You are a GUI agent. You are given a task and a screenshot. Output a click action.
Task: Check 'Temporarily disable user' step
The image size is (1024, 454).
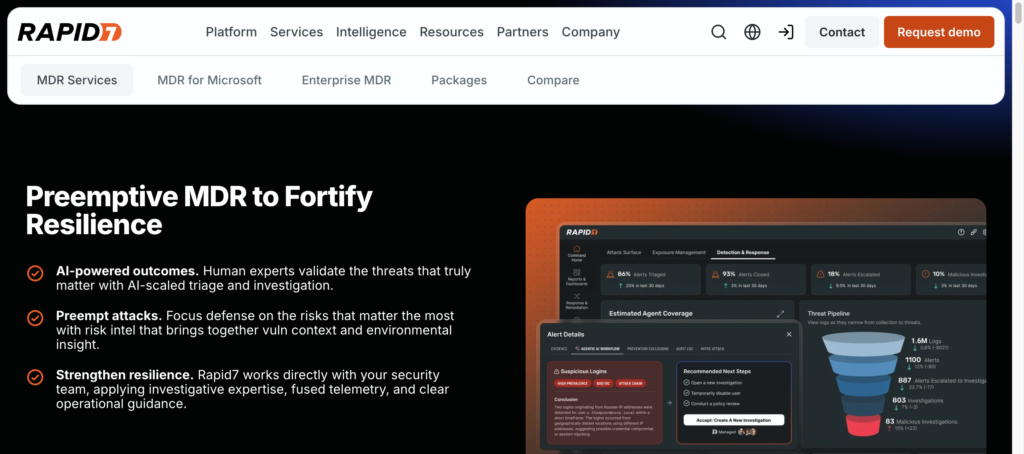coord(686,393)
